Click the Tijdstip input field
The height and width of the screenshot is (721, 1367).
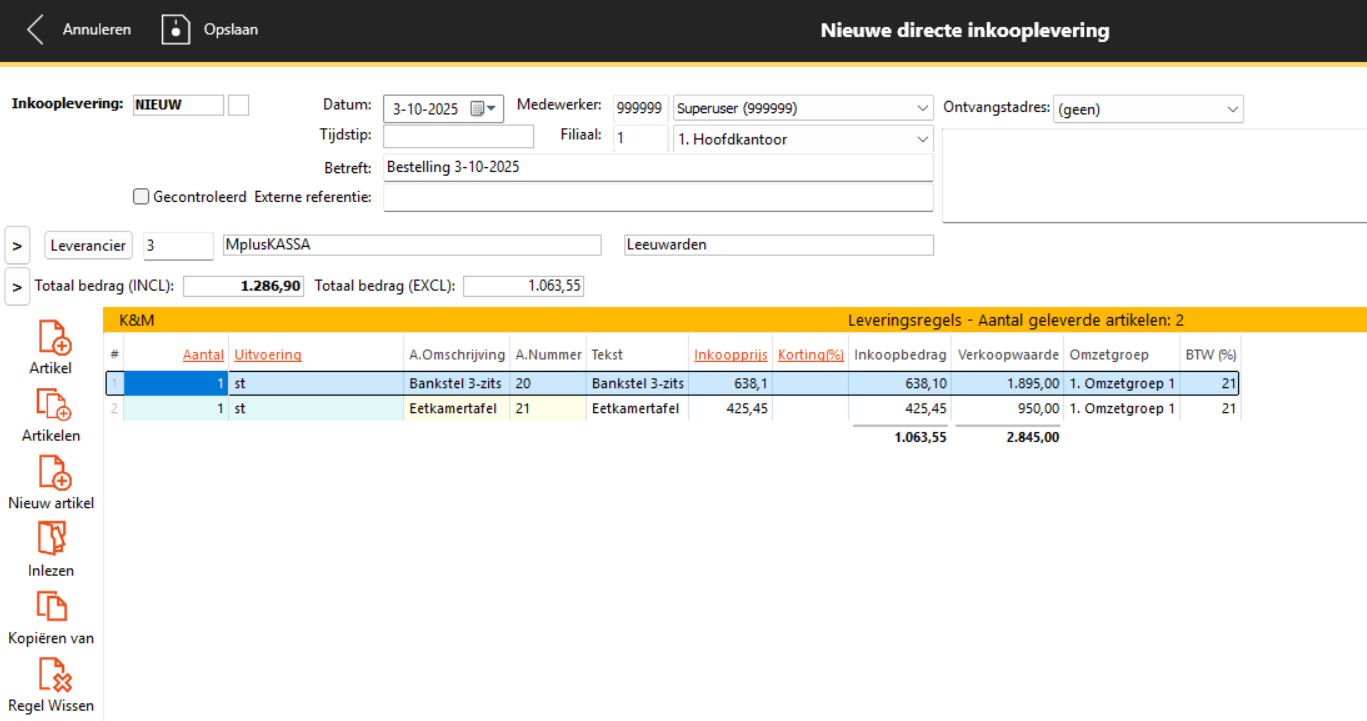(458, 137)
